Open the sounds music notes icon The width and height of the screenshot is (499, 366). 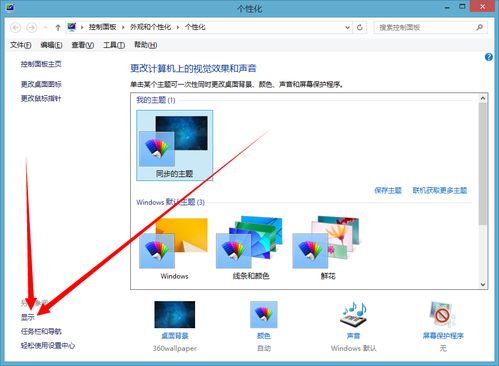354,314
